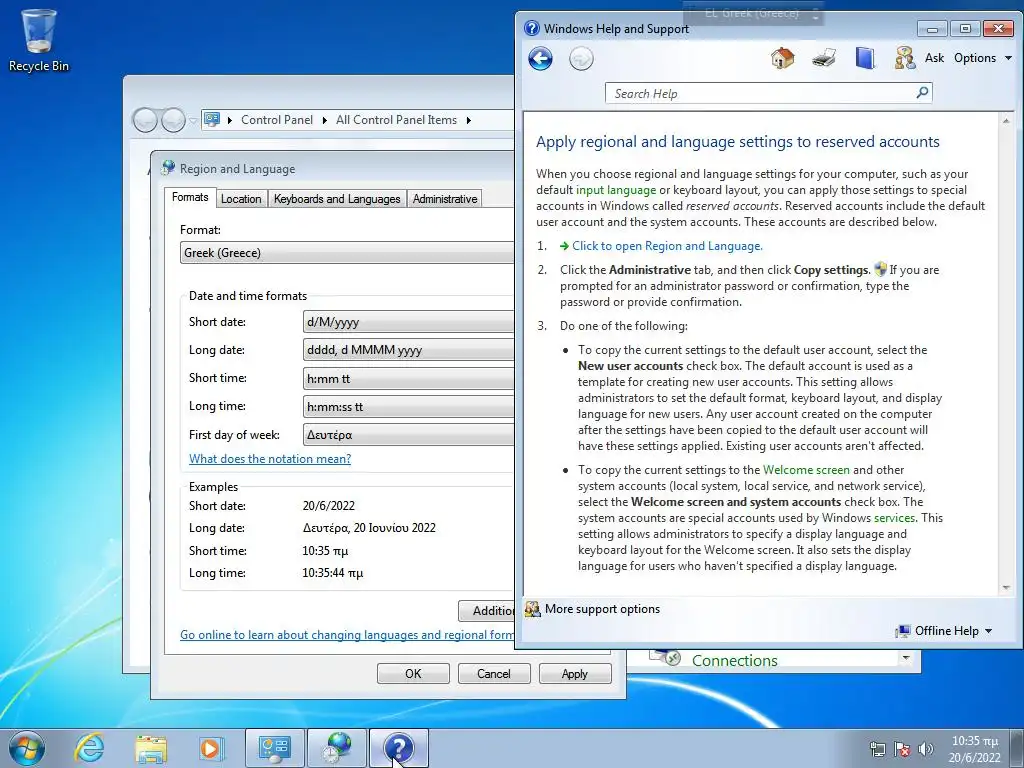Switch to the Formats tab
The width and height of the screenshot is (1024, 768).
[x=190, y=197]
